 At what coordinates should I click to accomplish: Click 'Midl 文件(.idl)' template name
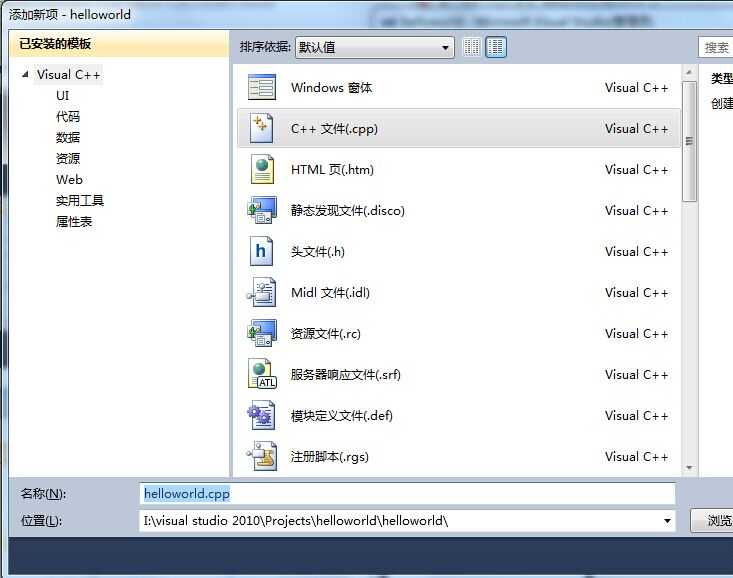click(x=330, y=293)
